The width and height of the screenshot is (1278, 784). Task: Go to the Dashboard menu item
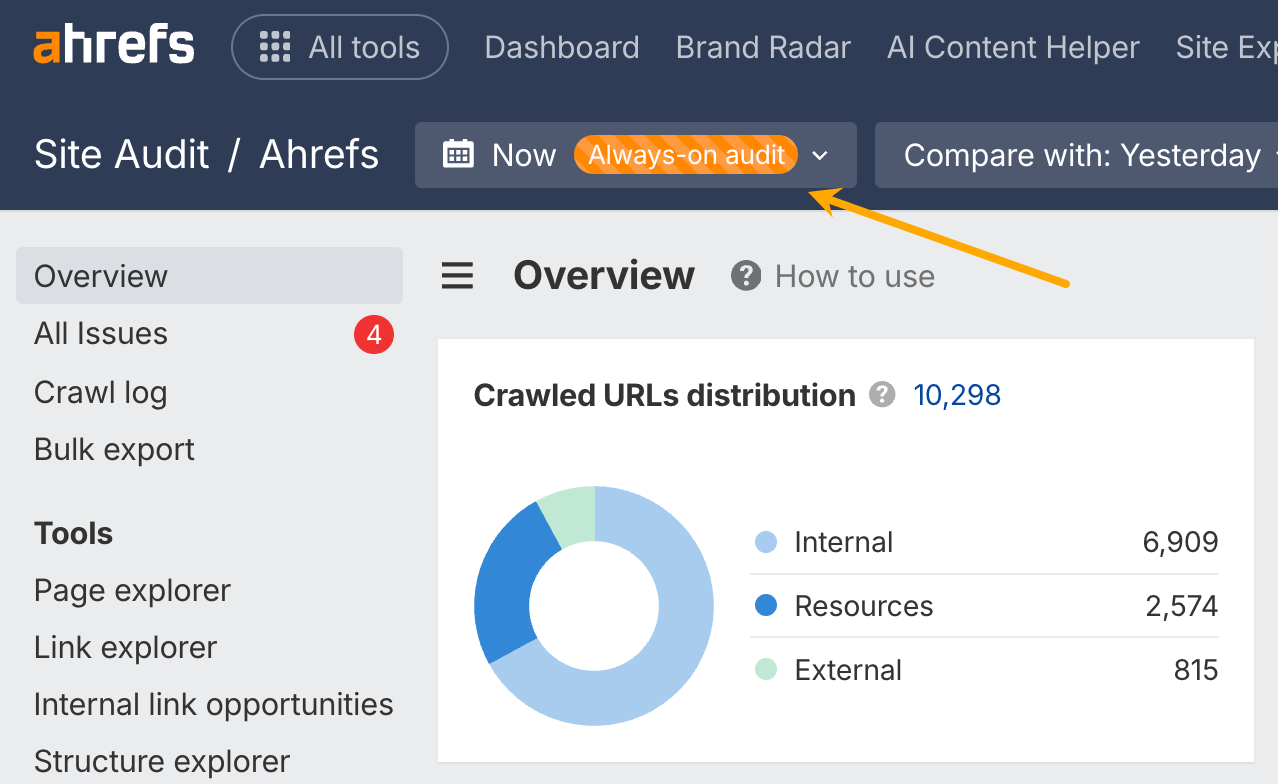561,46
